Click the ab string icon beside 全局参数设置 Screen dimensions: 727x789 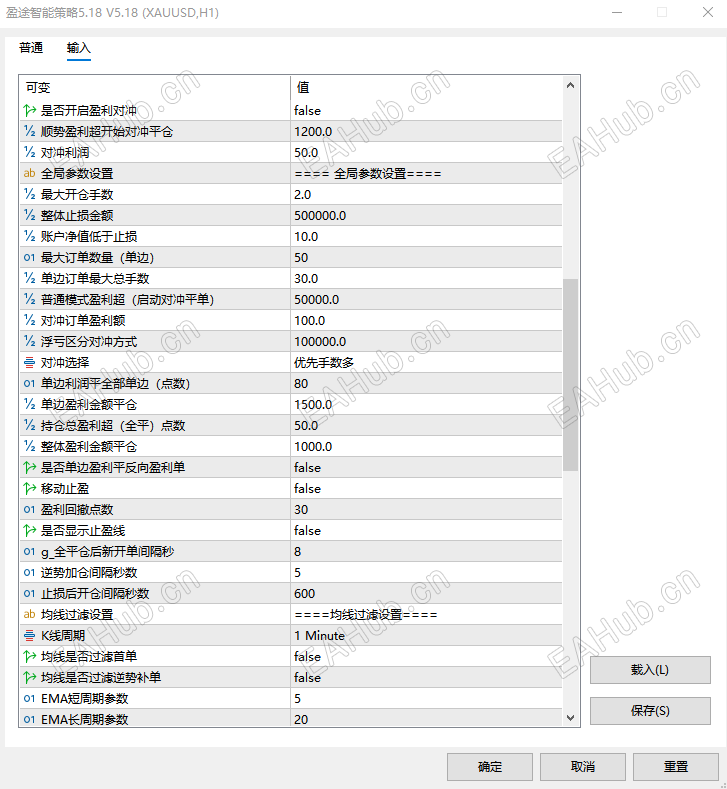pos(30,174)
